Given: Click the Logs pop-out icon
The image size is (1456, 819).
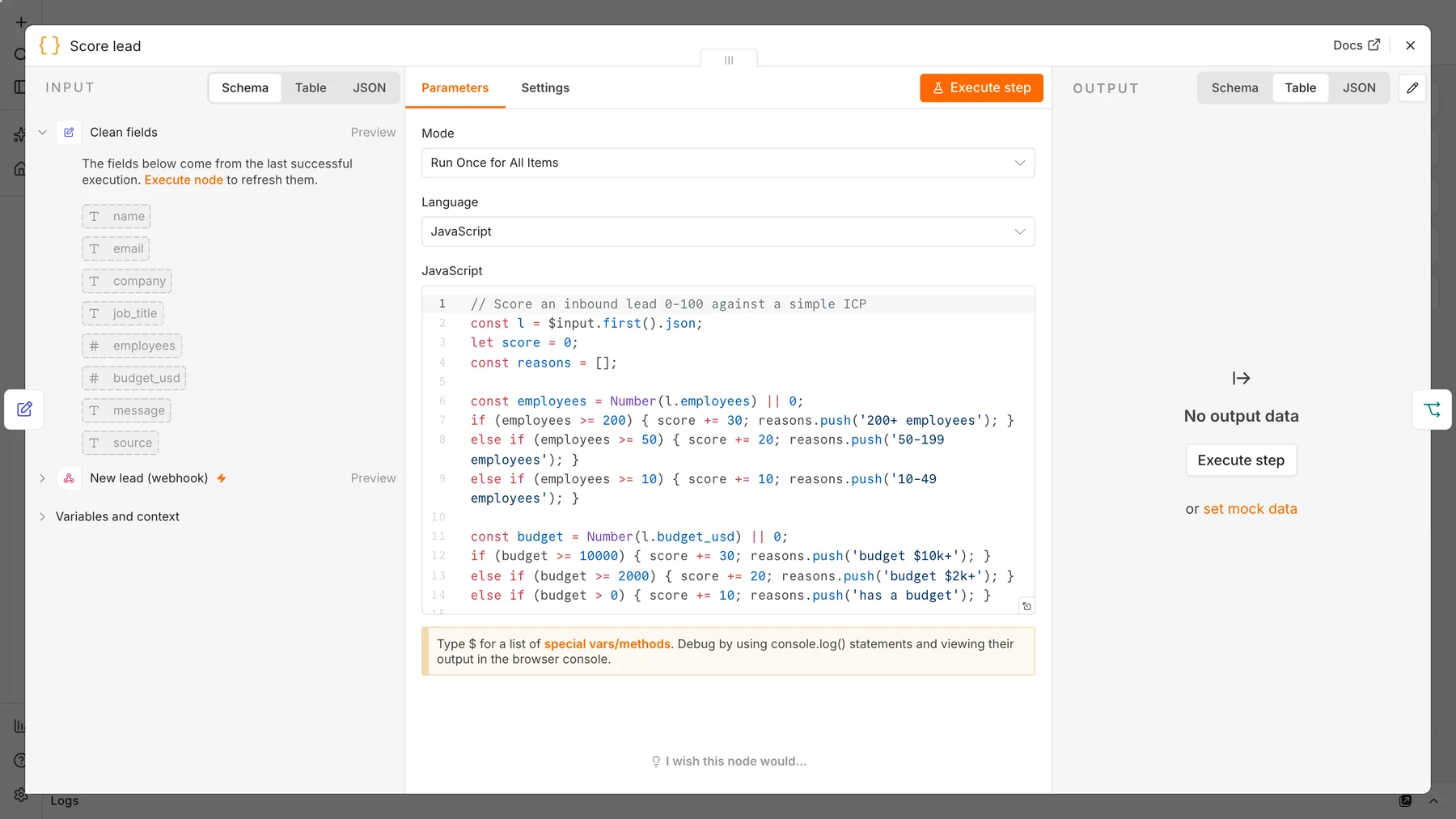Looking at the screenshot, I should tap(1405, 800).
